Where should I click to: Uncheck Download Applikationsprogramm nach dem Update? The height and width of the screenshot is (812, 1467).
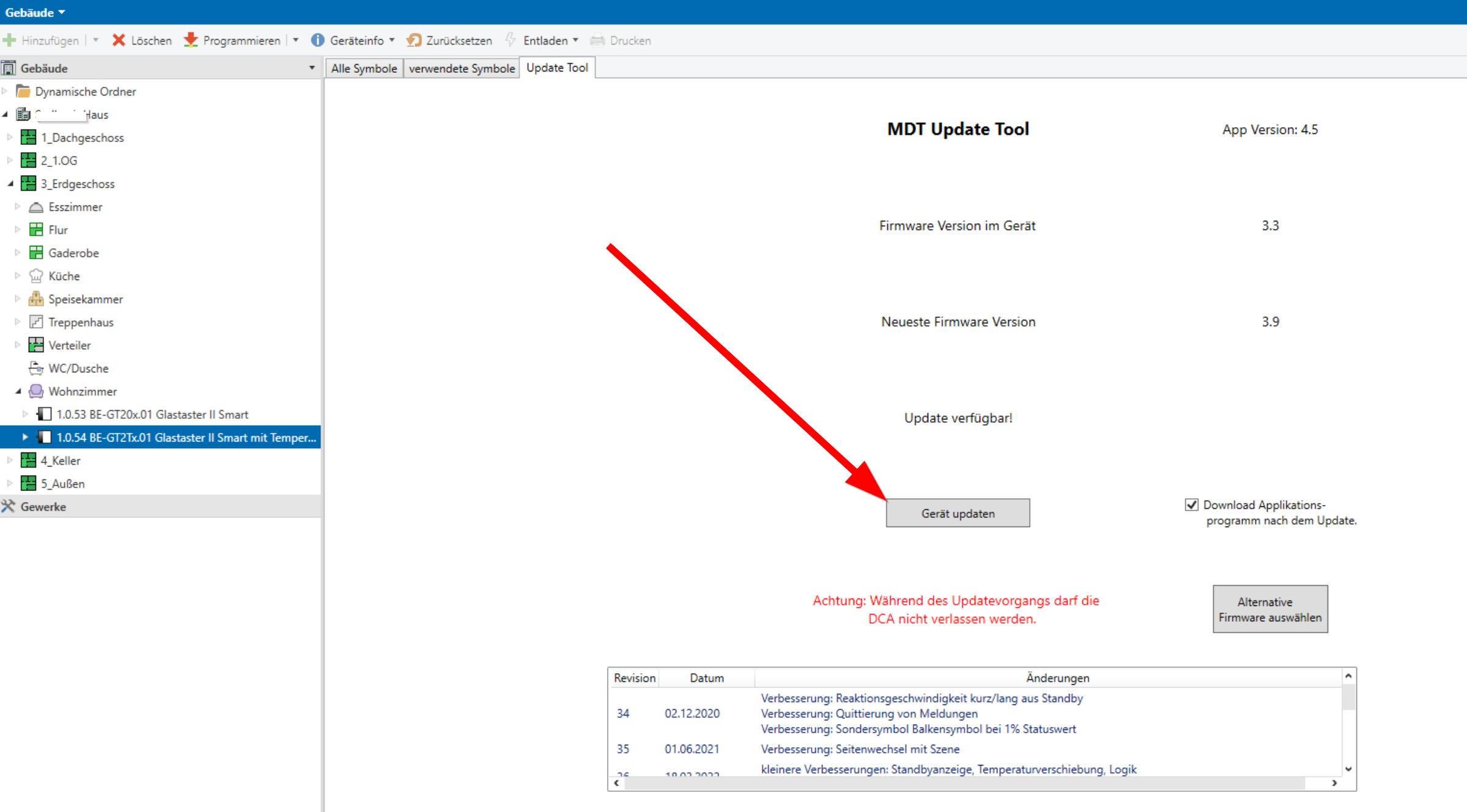coord(1191,505)
